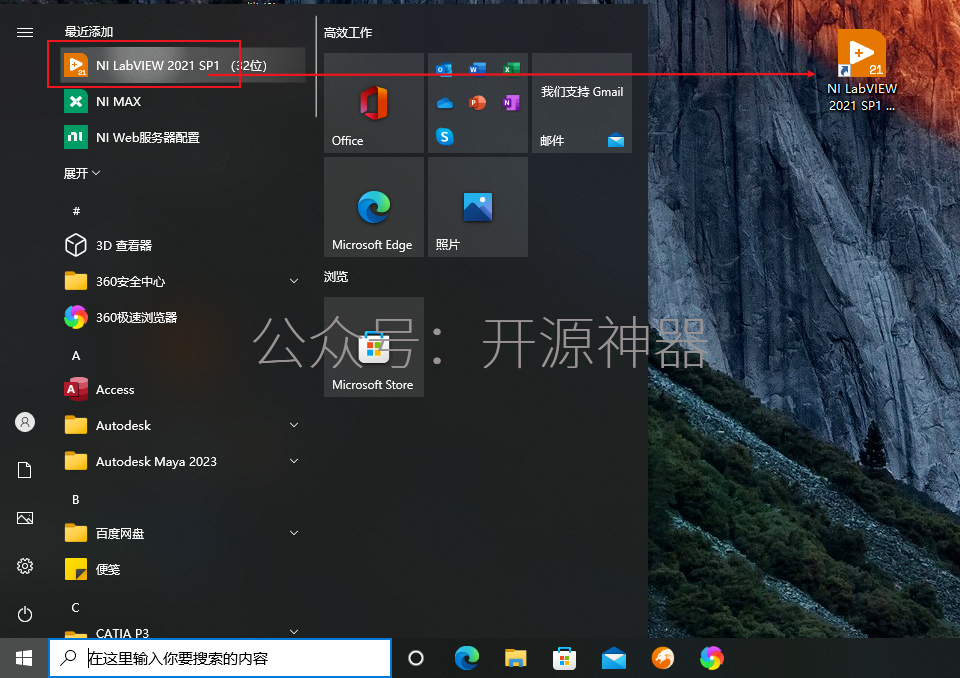This screenshot has width=960, height=678.
Task: Open Settings gear in Start sidebar
Action: coord(24,566)
